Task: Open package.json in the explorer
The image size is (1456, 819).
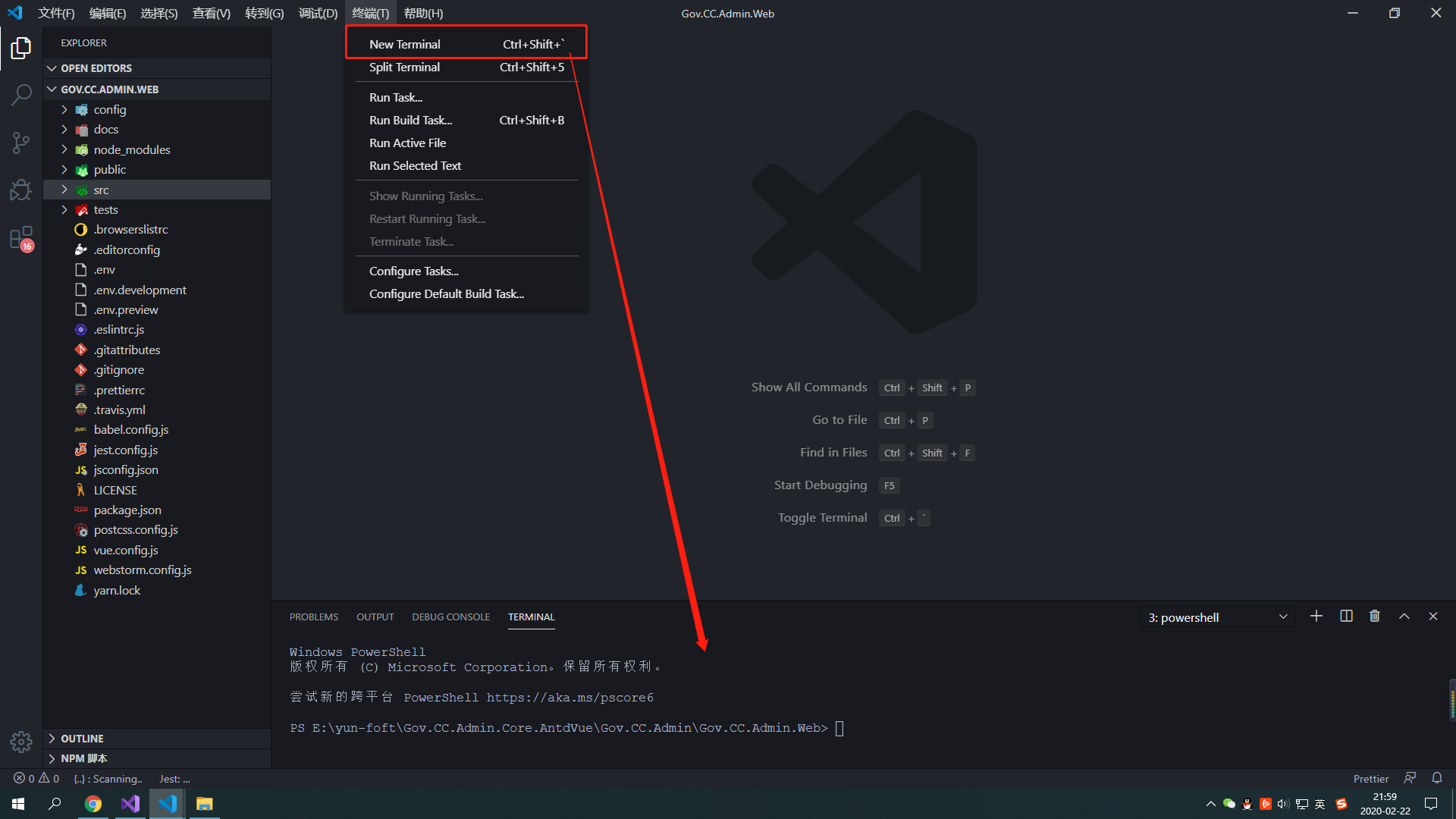Action: pyautogui.click(x=127, y=510)
